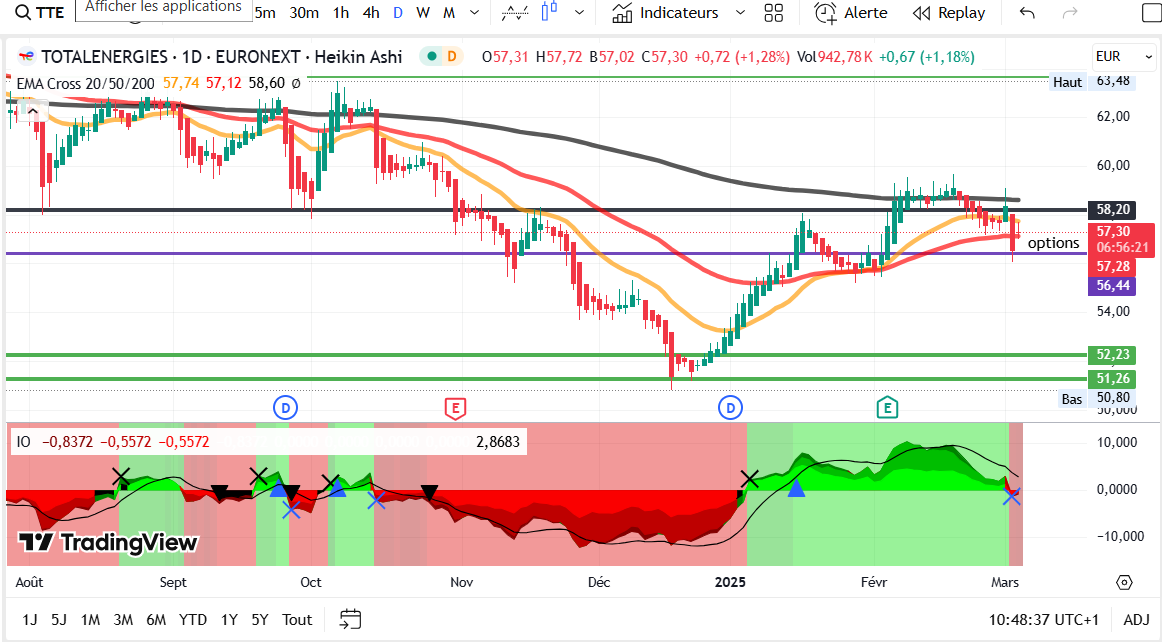
Task: Switch to the 1h timeframe
Action: 341,13
